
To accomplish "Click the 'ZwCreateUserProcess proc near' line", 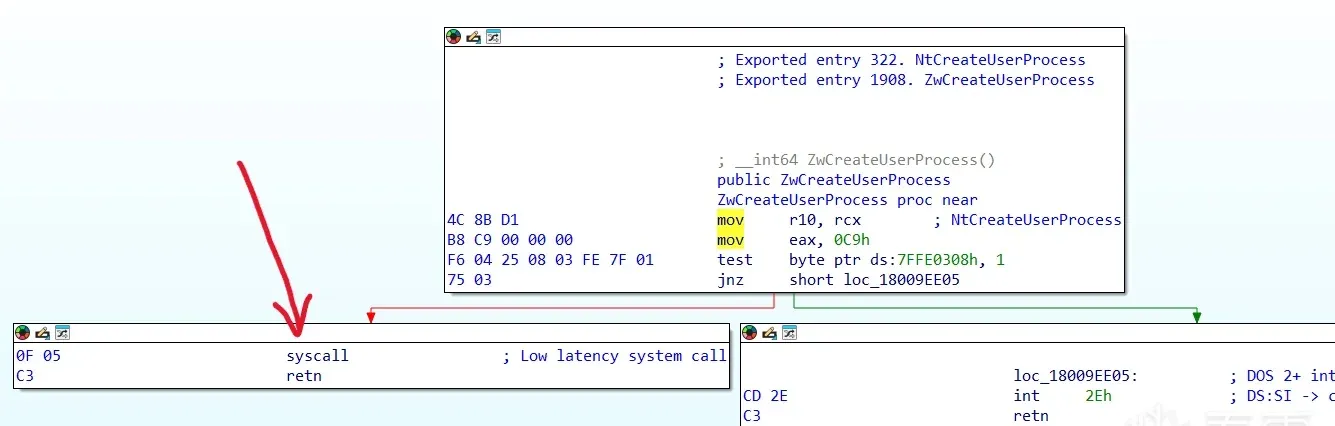I will click(847, 200).
